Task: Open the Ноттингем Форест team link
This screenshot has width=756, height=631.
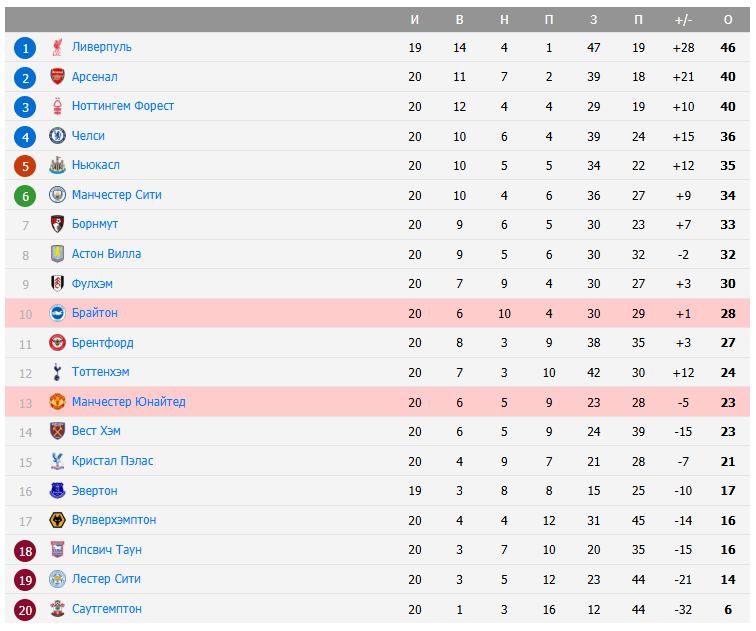Action: click(x=123, y=106)
